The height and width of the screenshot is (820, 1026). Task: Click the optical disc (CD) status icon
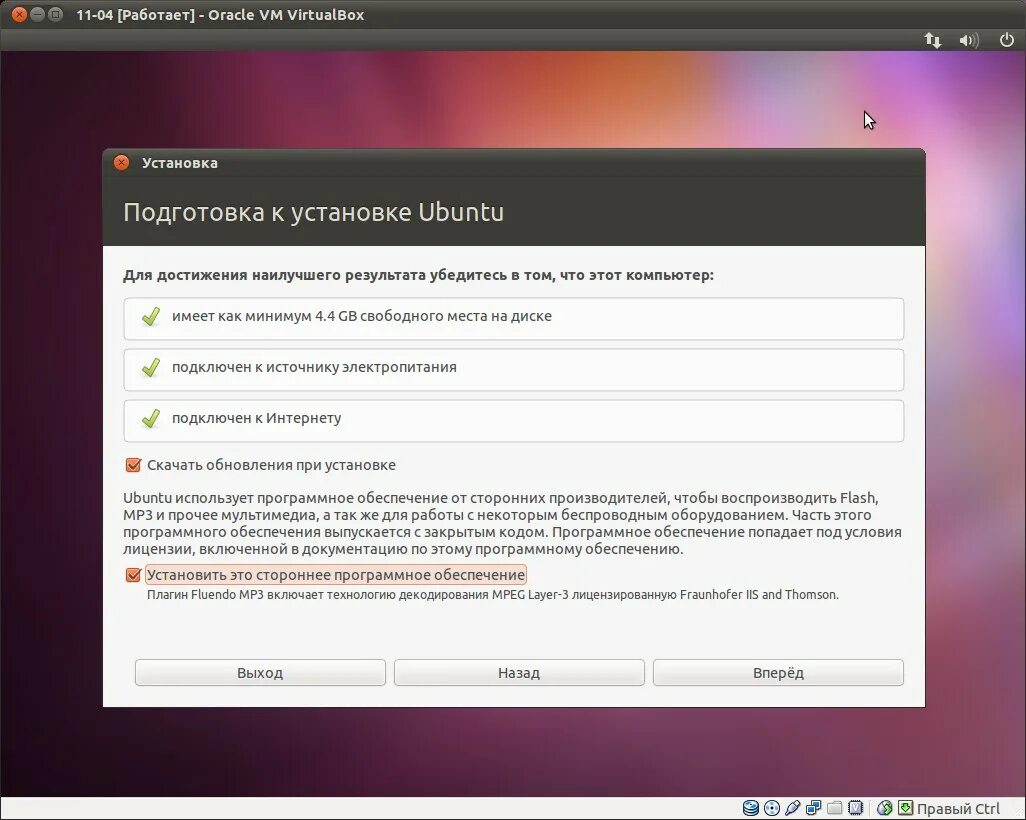click(772, 808)
